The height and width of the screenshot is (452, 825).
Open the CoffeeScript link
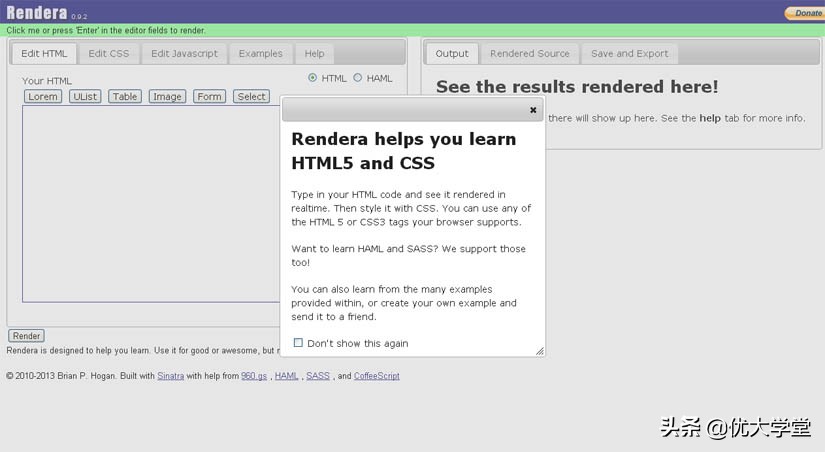[377, 376]
